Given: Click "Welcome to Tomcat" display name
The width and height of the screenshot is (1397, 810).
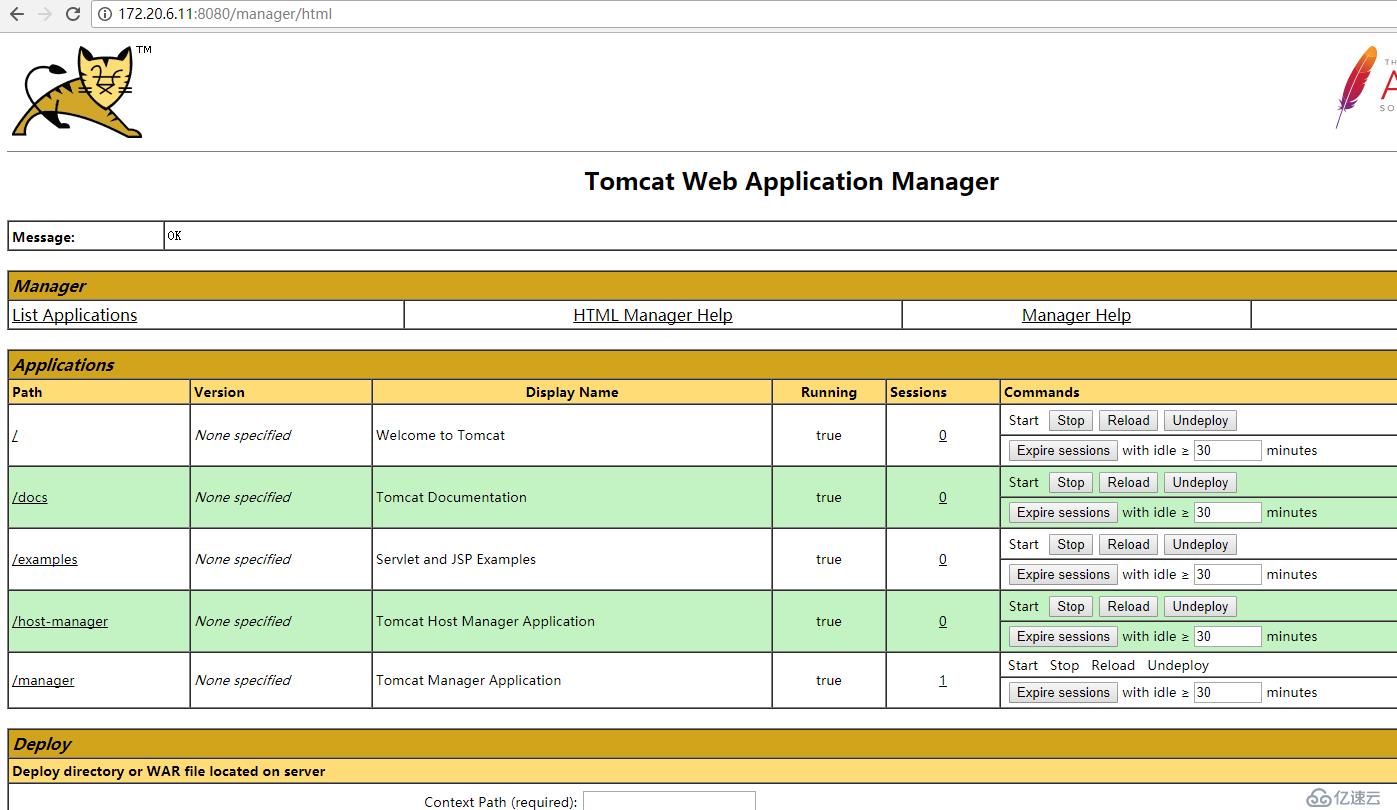Looking at the screenshot, I should (440, 435).
